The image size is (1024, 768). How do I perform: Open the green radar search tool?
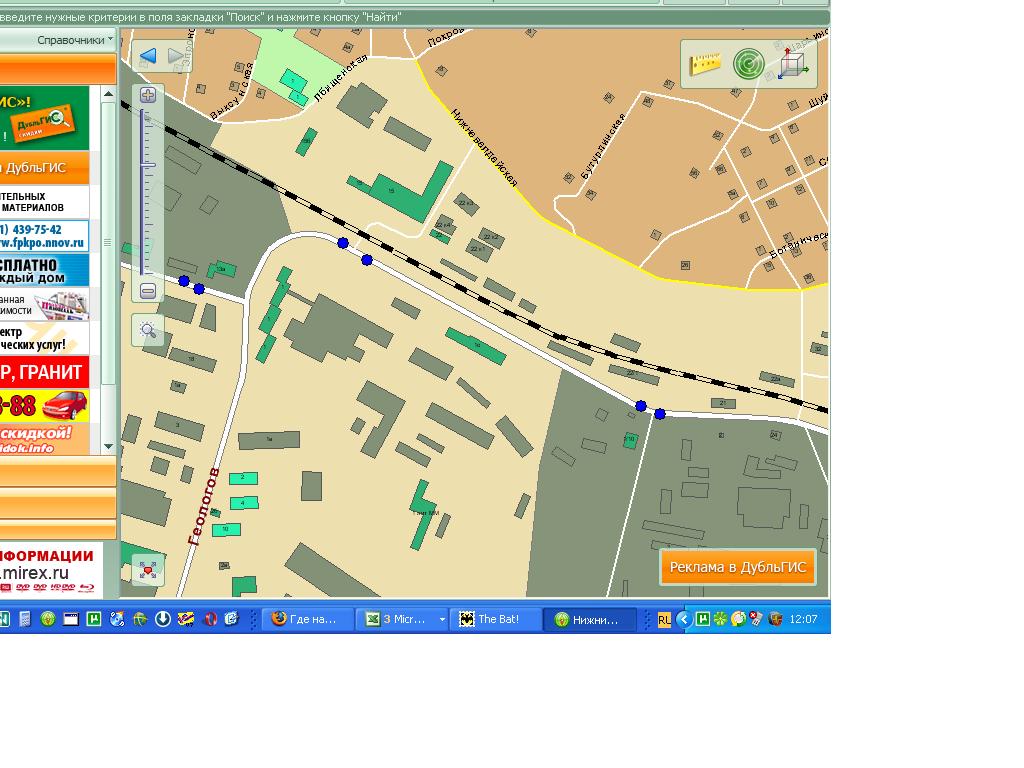click(747, 64)
